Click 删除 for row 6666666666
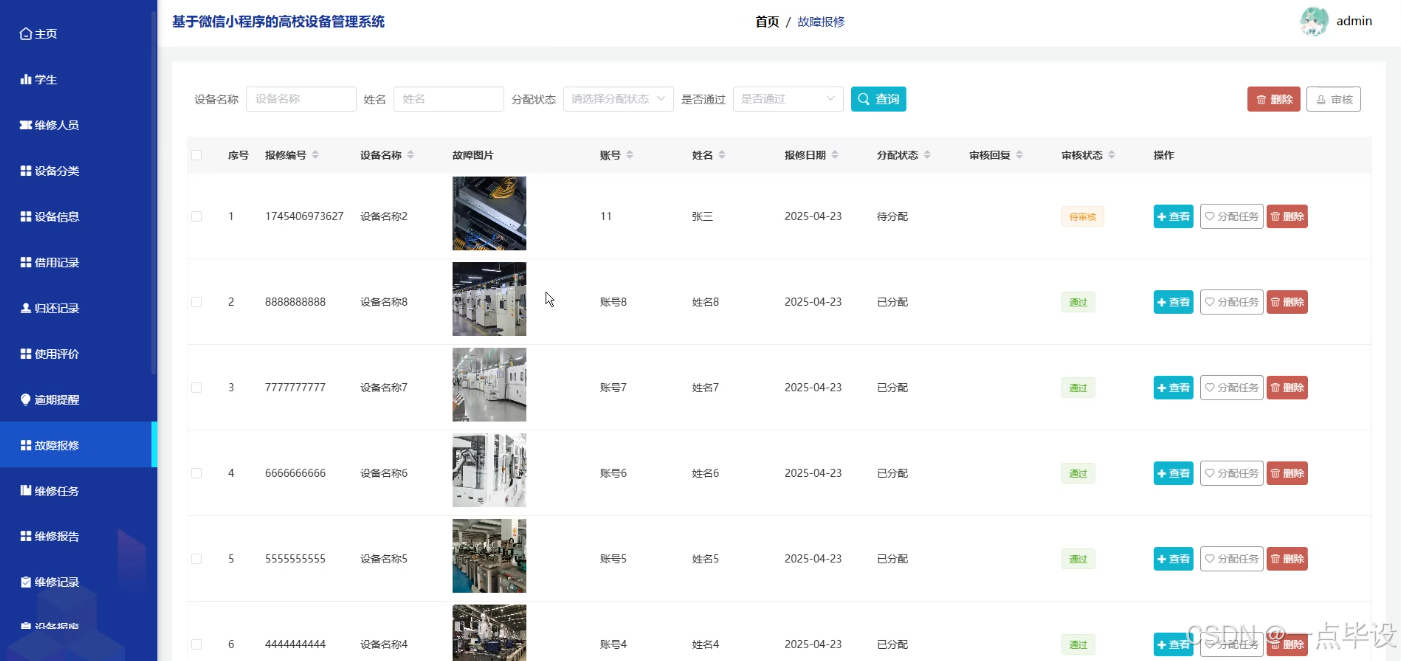 (x=1287, y=473)
